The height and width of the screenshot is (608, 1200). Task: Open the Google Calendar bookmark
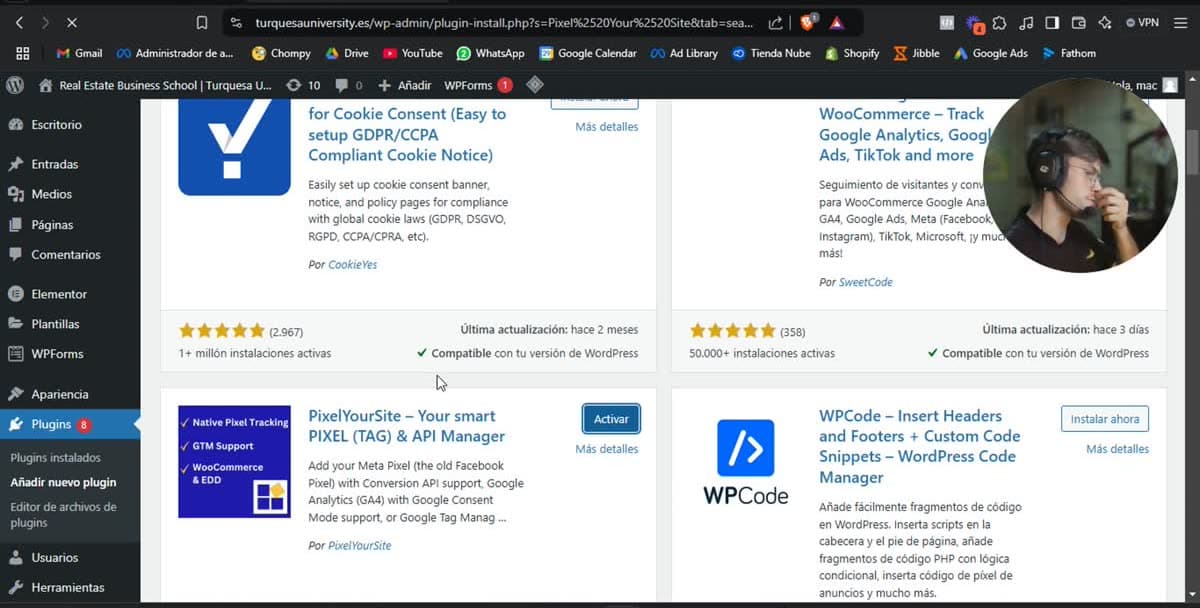588,53
